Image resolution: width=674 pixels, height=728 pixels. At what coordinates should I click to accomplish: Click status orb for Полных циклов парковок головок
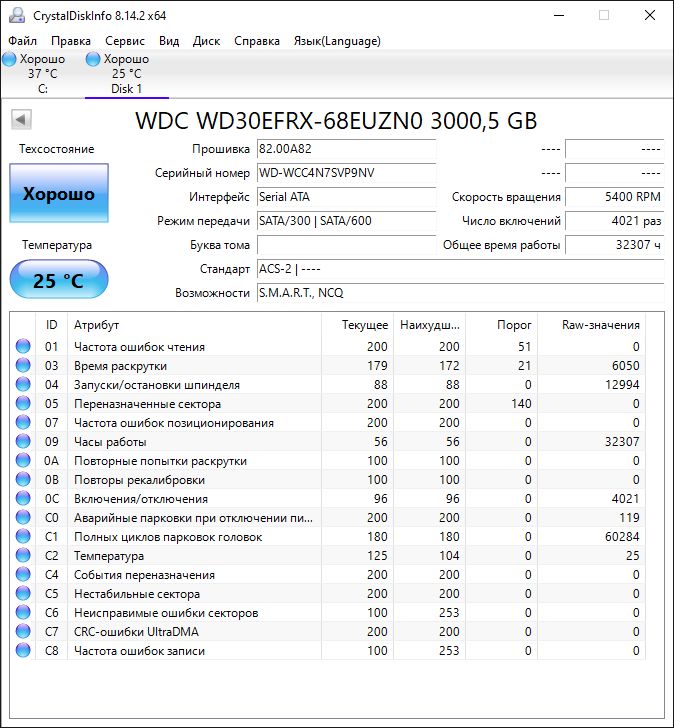point(23,537)
